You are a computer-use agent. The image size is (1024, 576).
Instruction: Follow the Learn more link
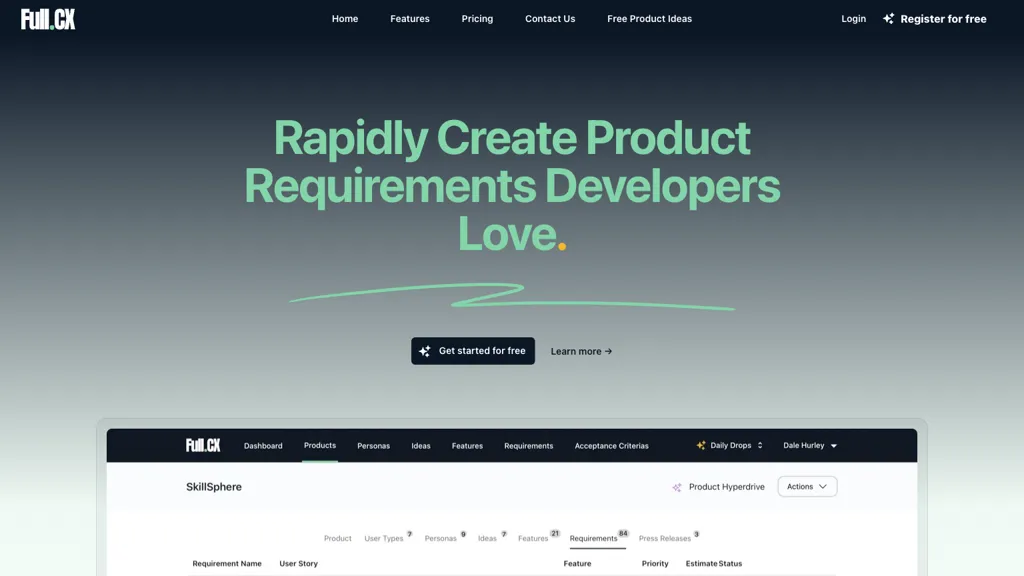point(581,351)
